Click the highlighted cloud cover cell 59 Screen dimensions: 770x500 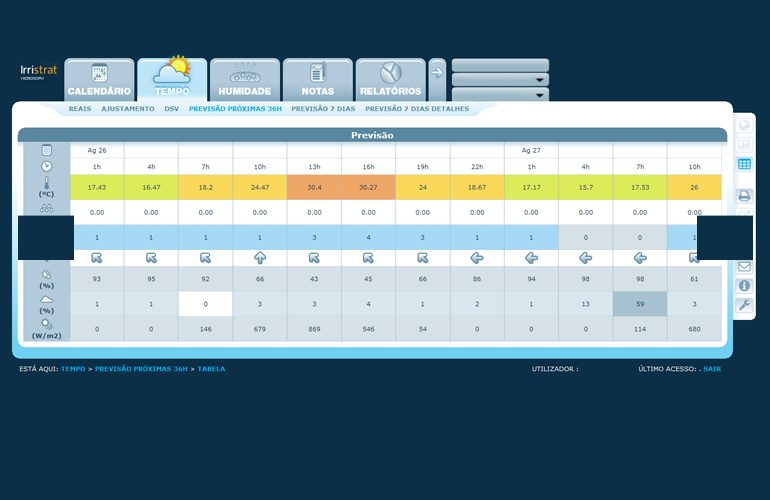640,304
